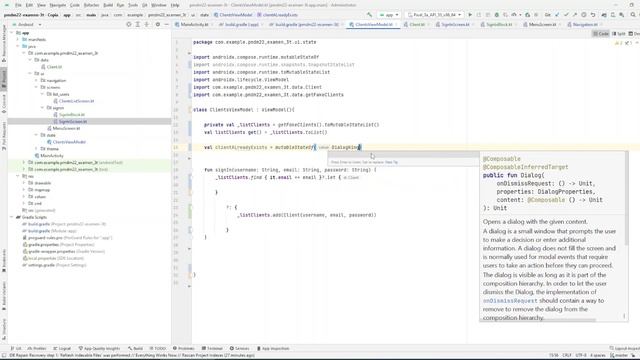The height and width of the screenshot is (360, 640).
Task: Open the app run configuration dropdown
Action: [x=389, y=15]
